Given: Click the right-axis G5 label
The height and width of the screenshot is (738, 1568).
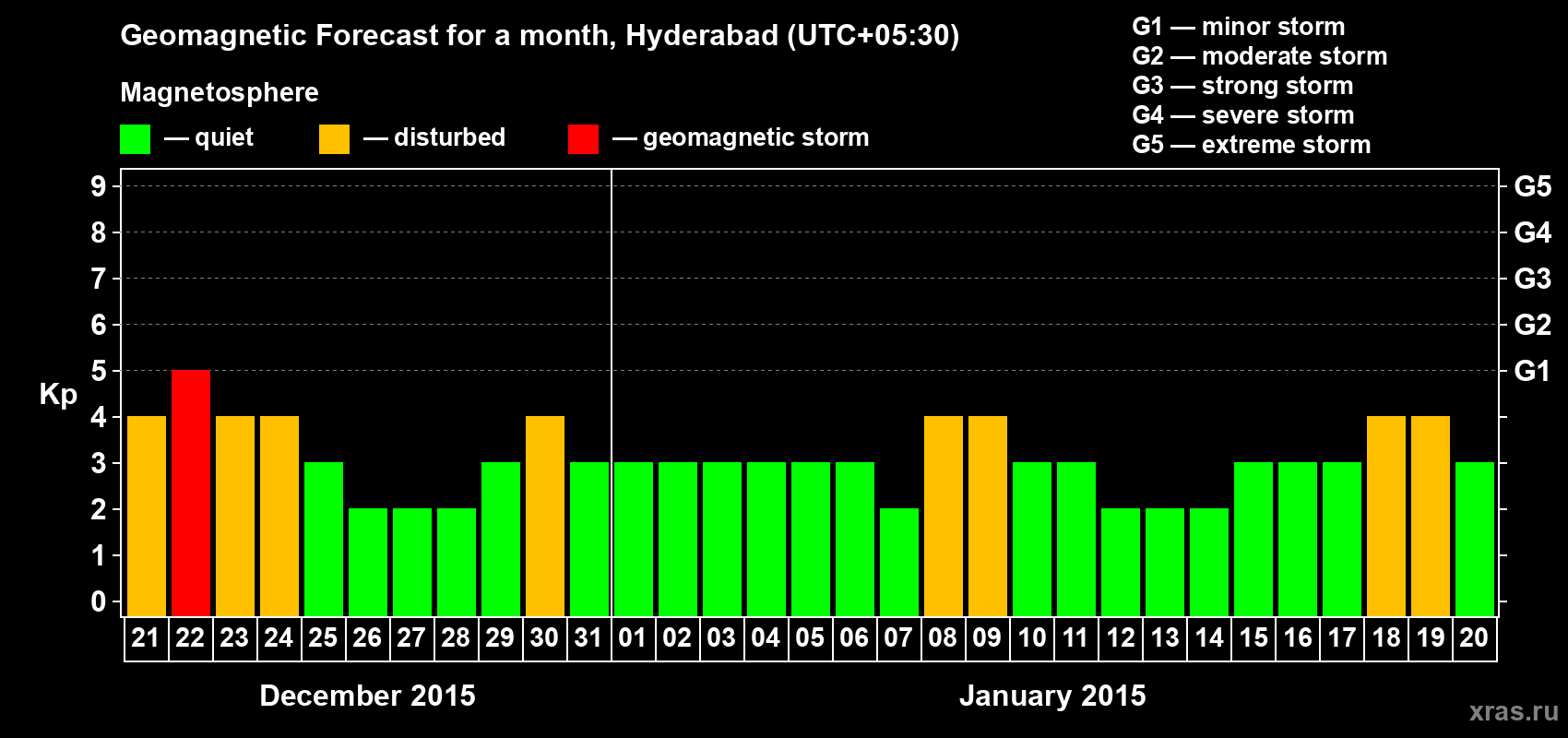Looking at the screenshot, I should click(x=1532, y=186).
